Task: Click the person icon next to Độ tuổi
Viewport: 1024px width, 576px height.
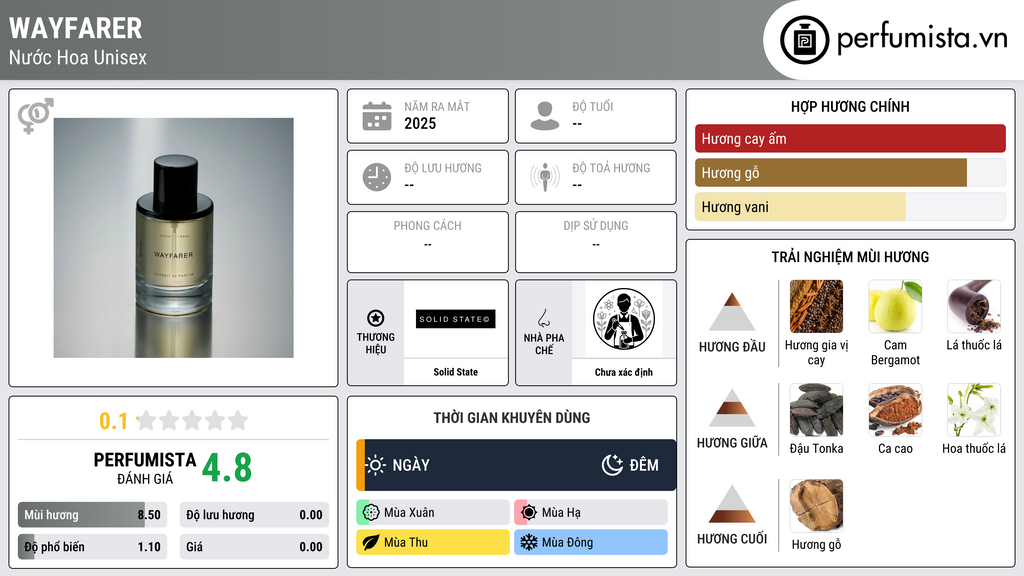Action: [x=545, y=116]
